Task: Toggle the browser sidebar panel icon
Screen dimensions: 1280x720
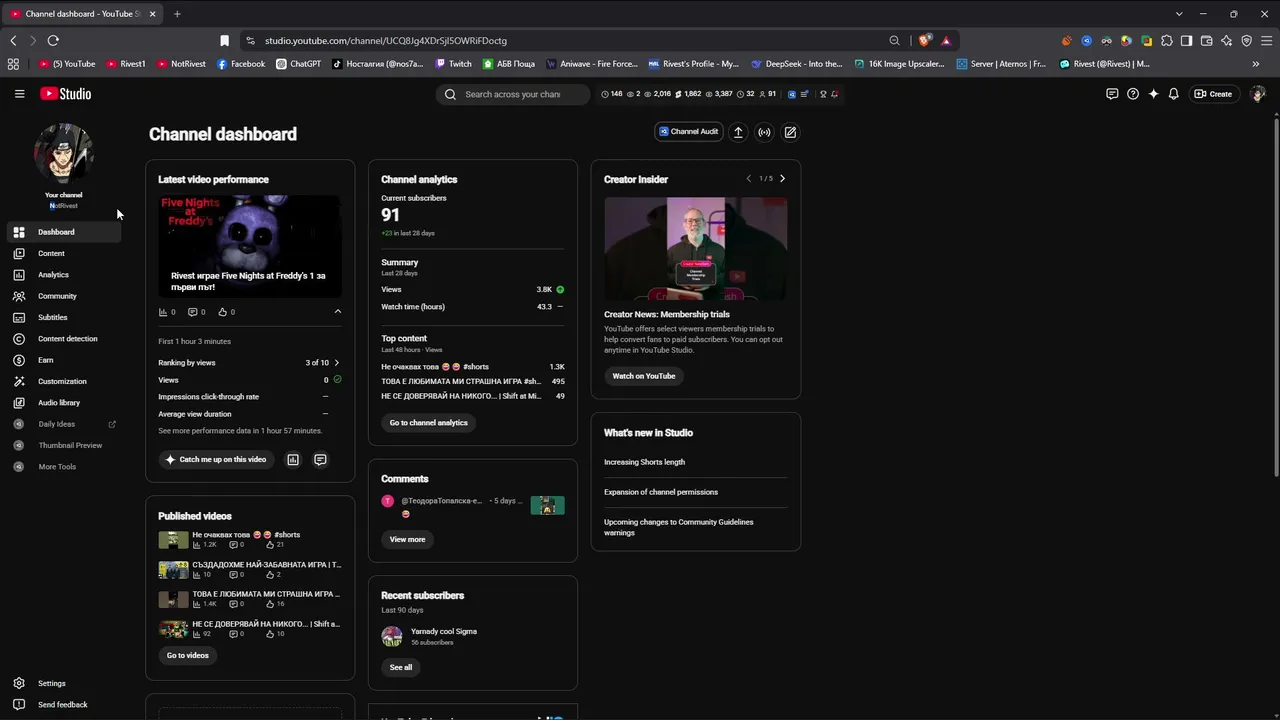Action: (1186, 41)
